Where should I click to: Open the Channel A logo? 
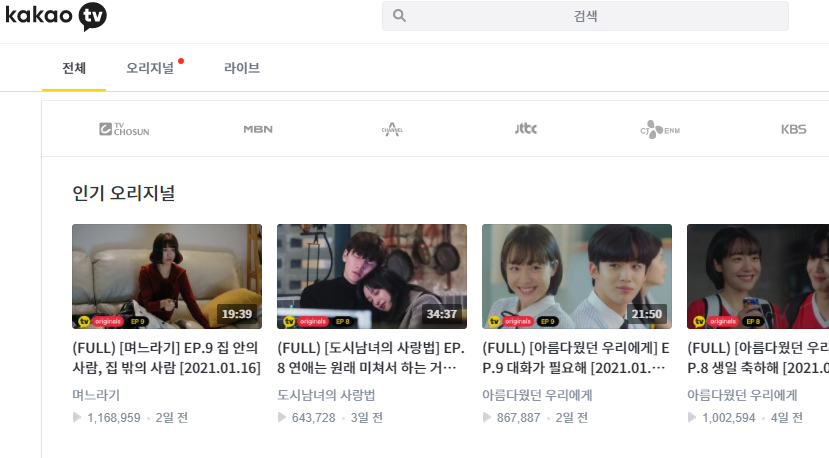[392, 129]
